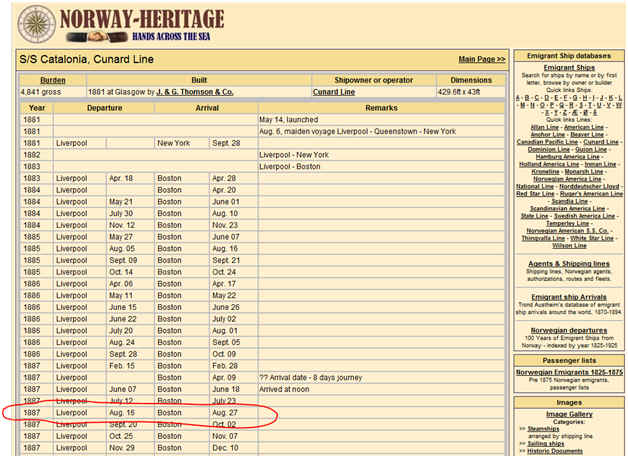
Task: Open the Historic Documents category link
Action: coord(555,451)
